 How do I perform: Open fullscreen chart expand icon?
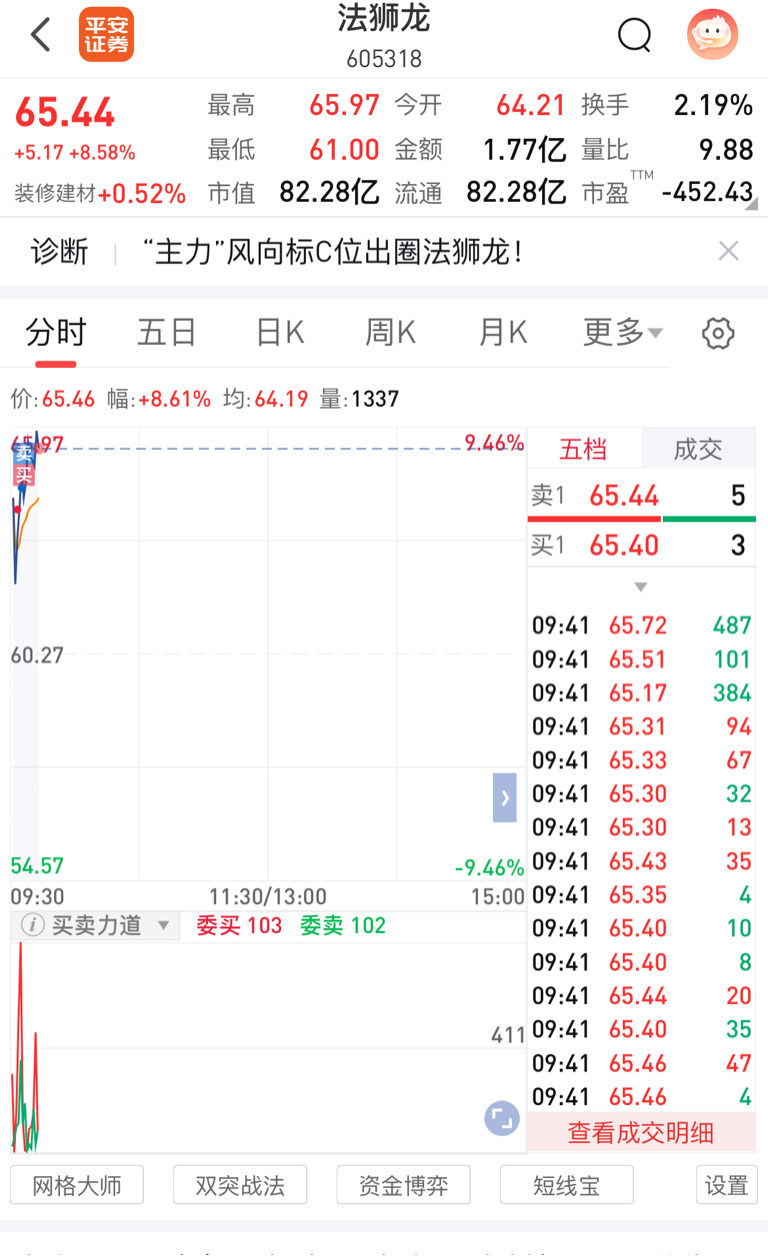[x=502, y=1118]
